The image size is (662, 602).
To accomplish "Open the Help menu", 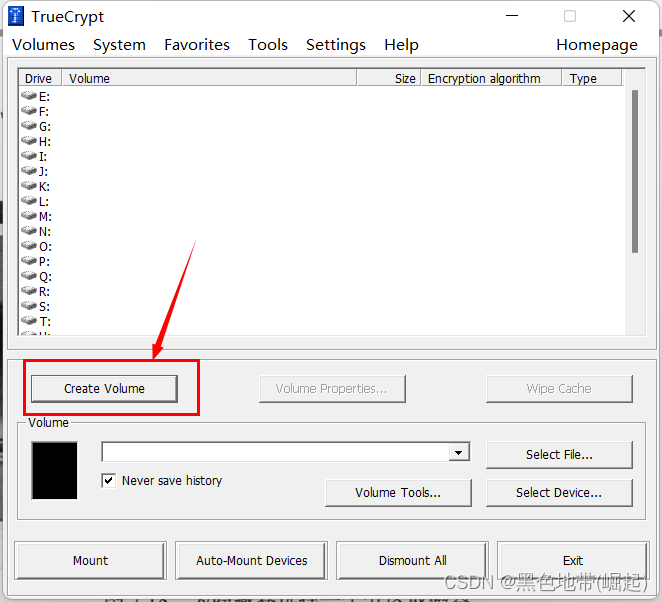I will [x=401, y=45].
